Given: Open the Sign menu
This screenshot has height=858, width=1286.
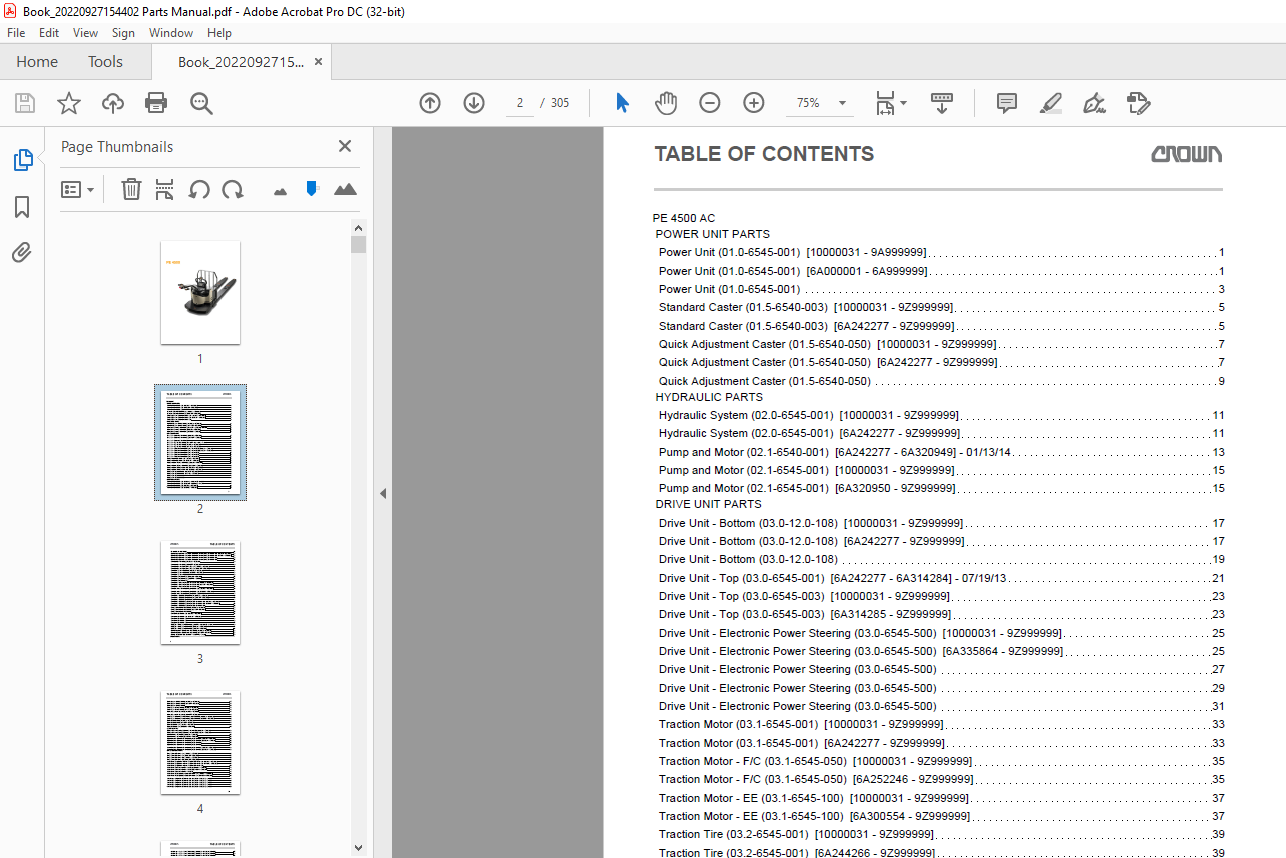Looking at the screenshot, I should coord(123,33).
